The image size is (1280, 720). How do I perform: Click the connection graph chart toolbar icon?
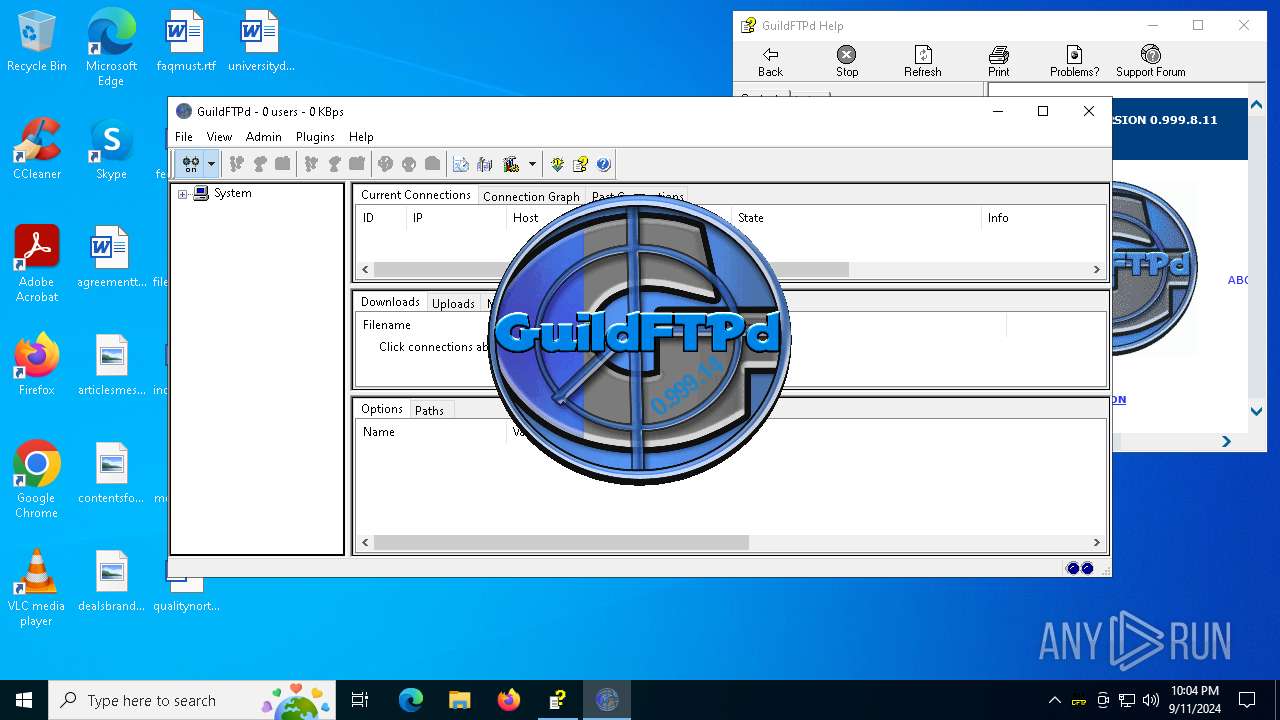(461, 164)
